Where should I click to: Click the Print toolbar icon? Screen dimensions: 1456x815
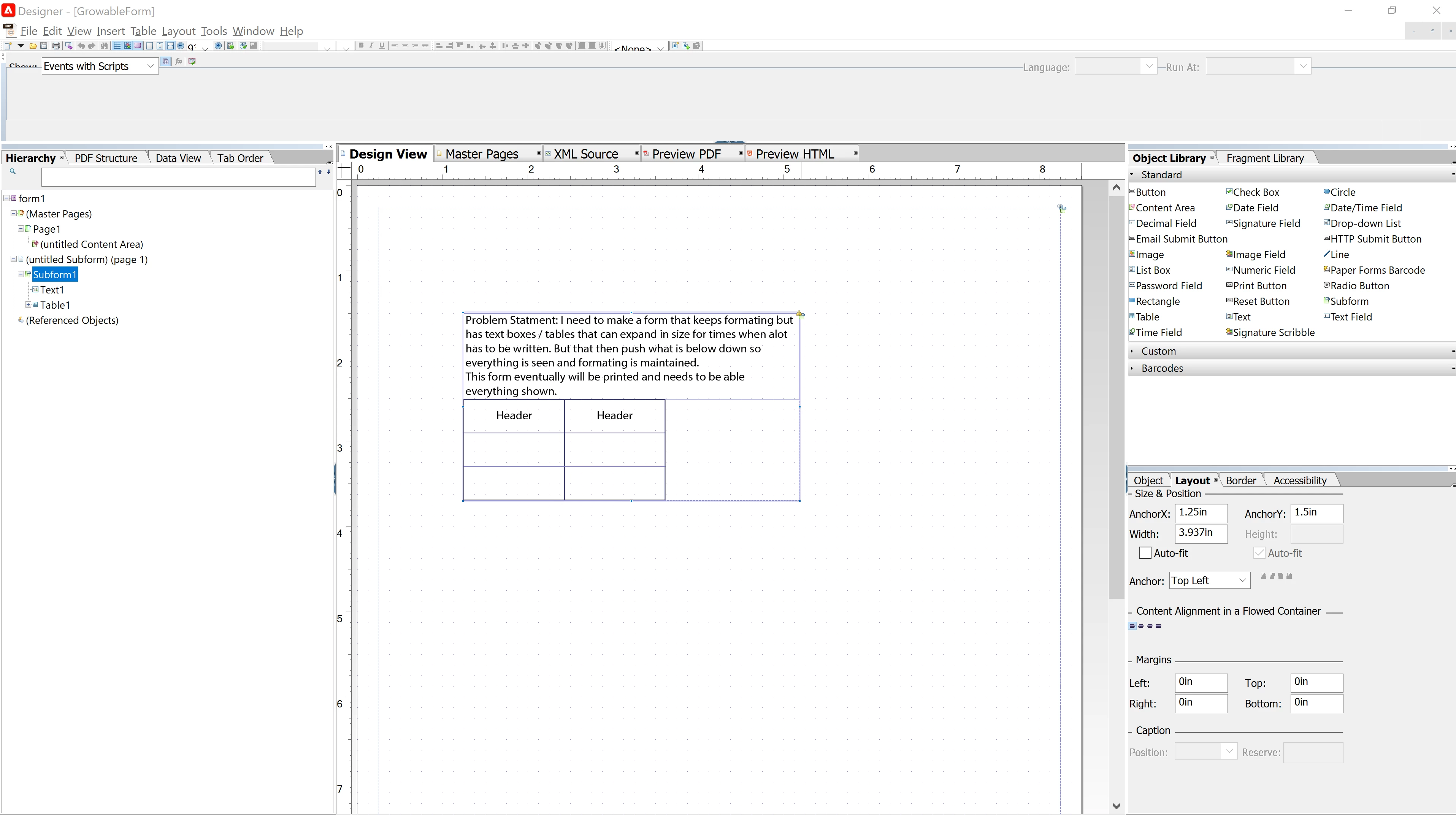pos(56,46)
